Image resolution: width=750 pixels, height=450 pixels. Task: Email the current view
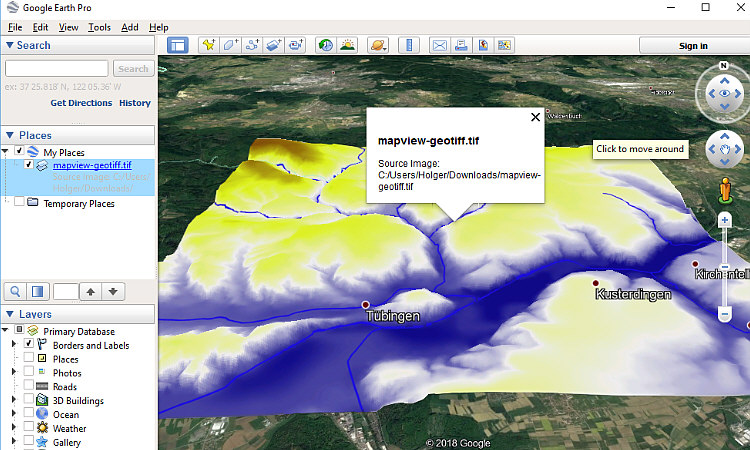pyautogui.click(x=440, y=45)
